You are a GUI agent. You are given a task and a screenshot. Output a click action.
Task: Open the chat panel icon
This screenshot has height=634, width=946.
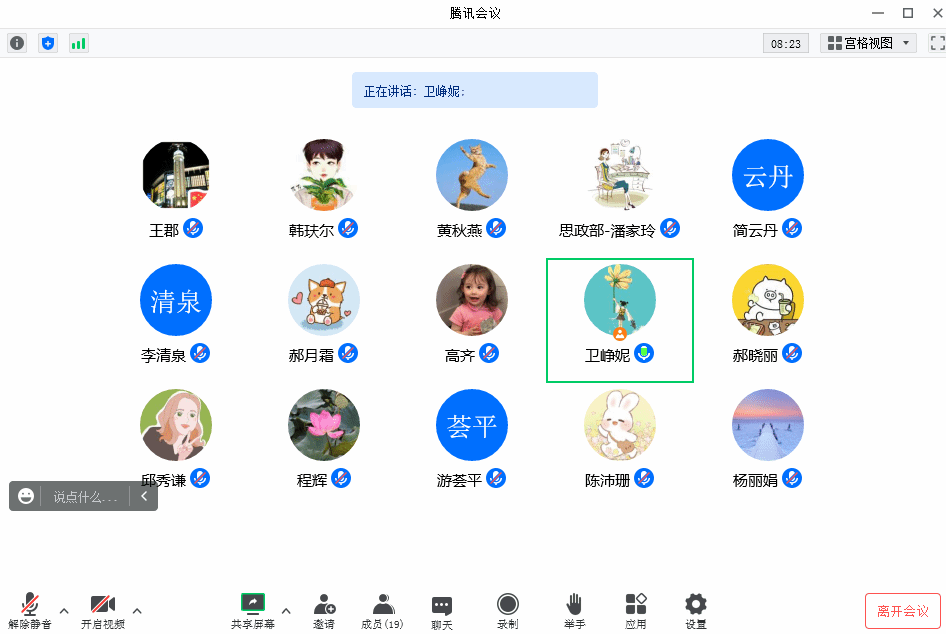click(442, 612)
